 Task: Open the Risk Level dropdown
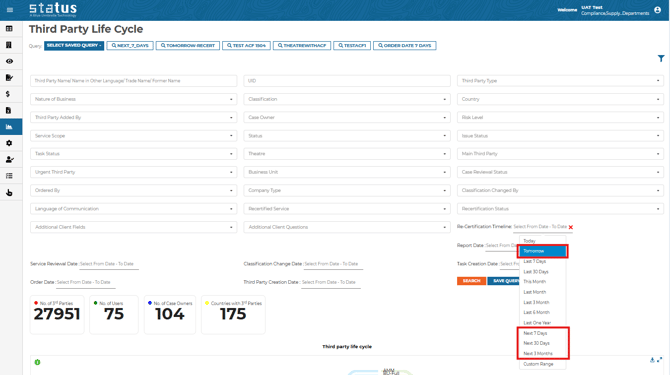[560, 117]
